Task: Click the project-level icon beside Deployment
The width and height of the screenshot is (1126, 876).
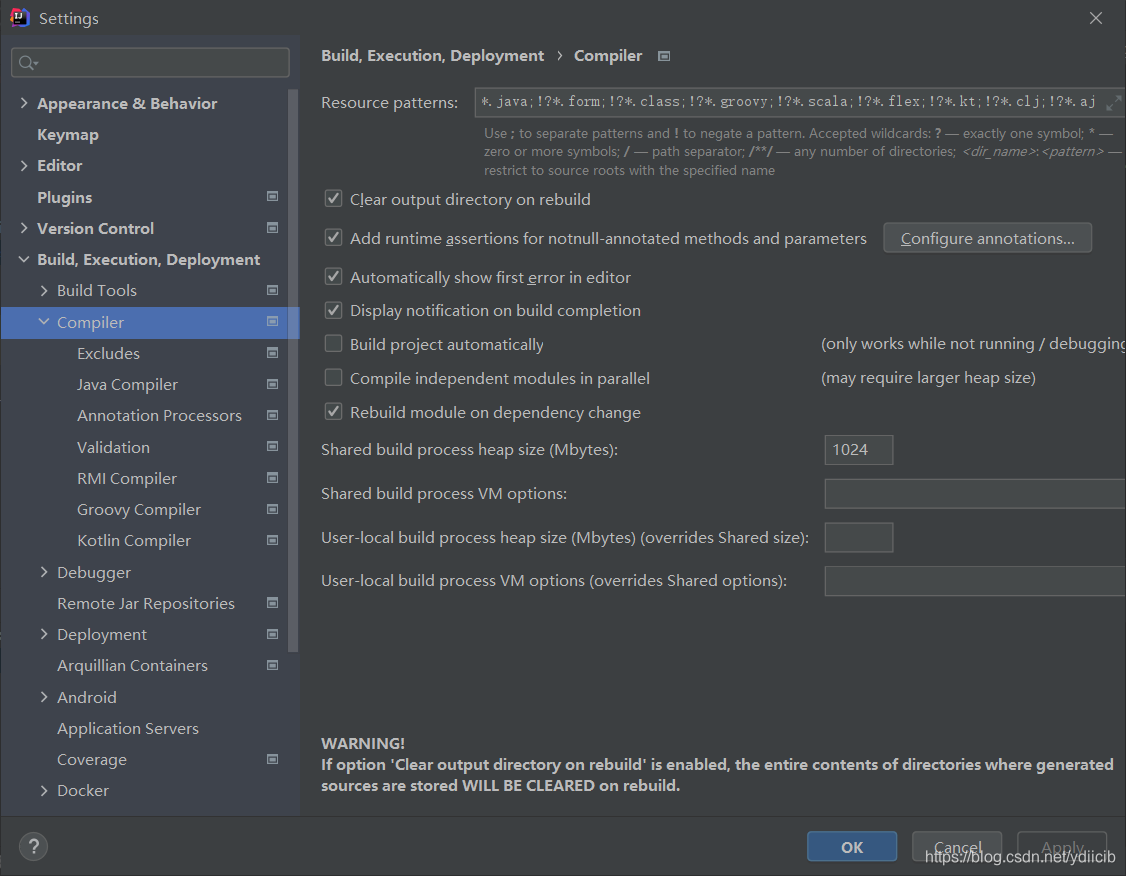Action: coord(272,634)
